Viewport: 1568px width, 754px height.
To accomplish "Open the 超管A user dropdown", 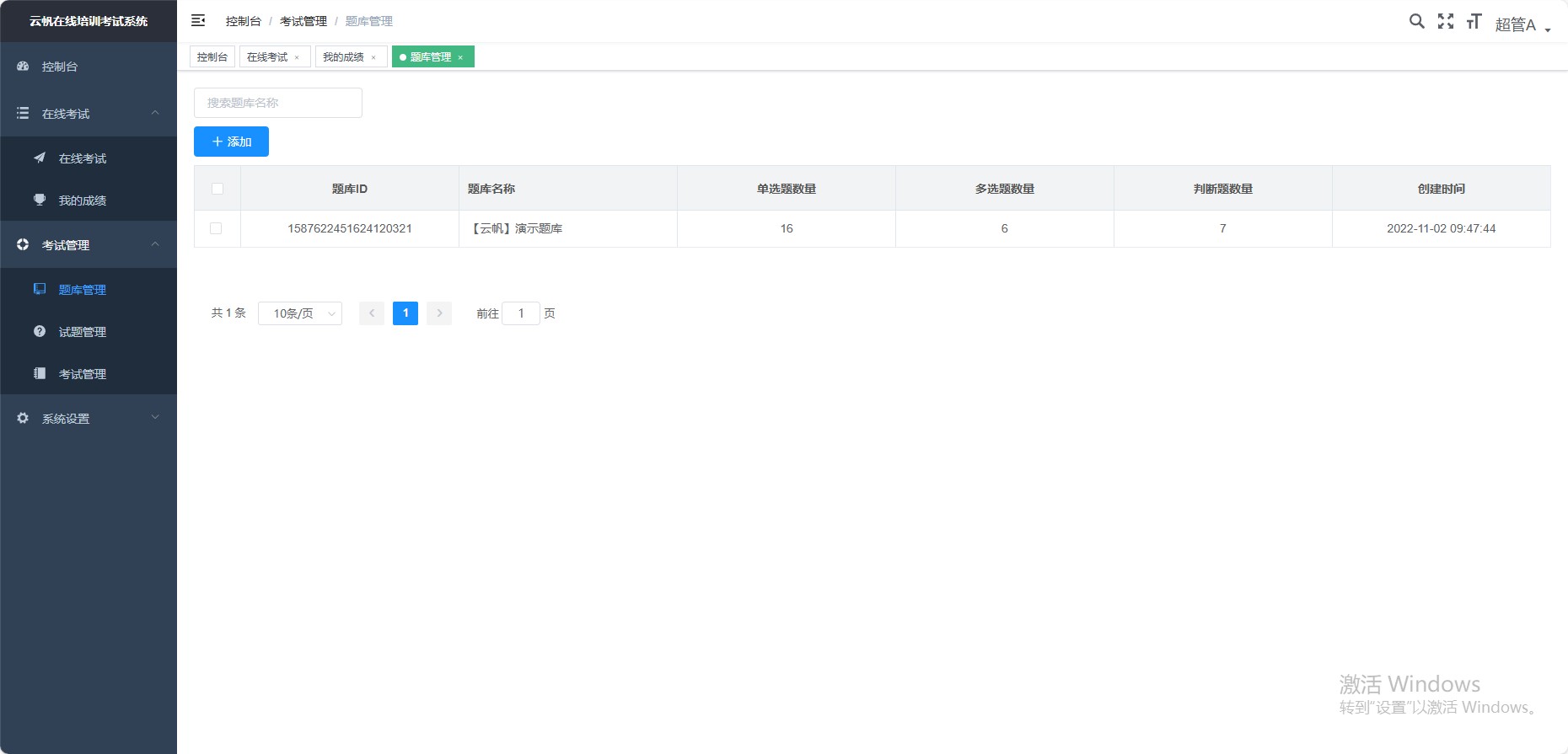I will point(1522,24).
